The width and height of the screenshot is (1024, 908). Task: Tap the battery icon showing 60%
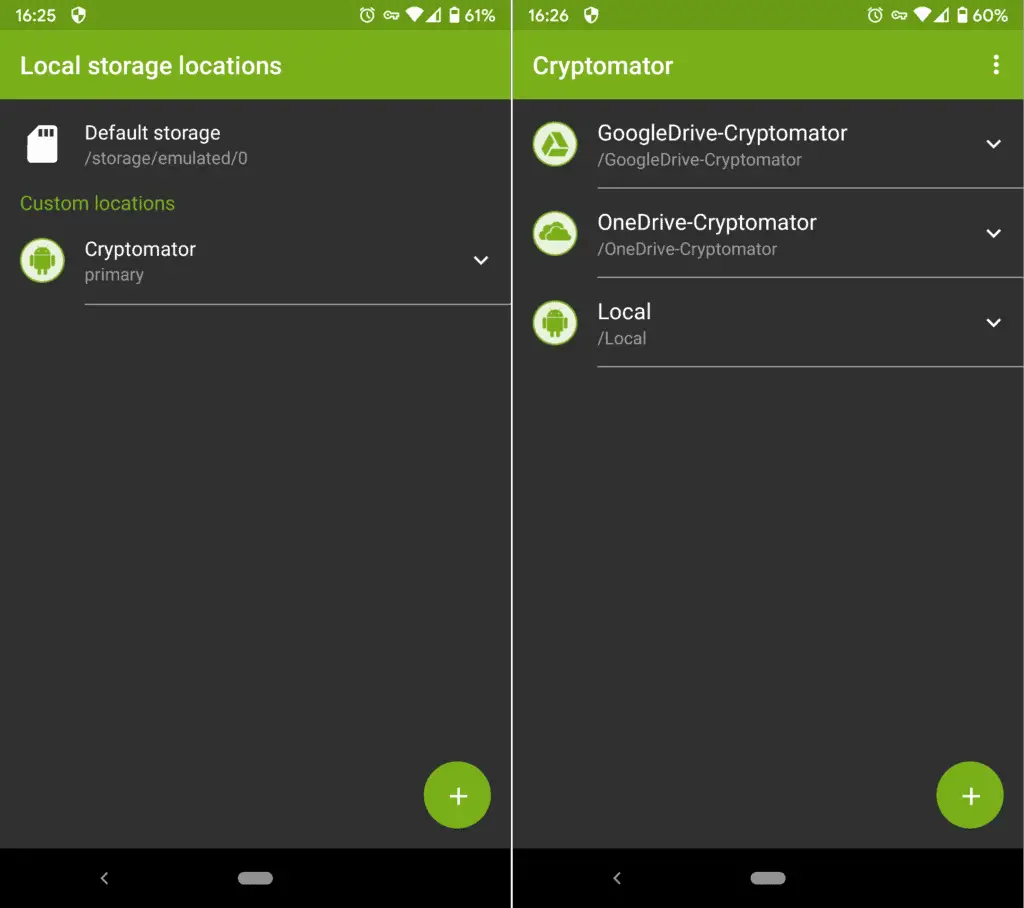pyautogui.click(x=962, y=15)
